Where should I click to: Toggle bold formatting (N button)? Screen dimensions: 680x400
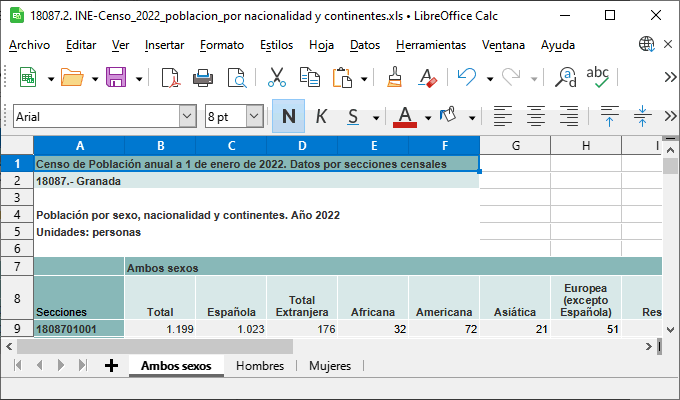[288, 116]
